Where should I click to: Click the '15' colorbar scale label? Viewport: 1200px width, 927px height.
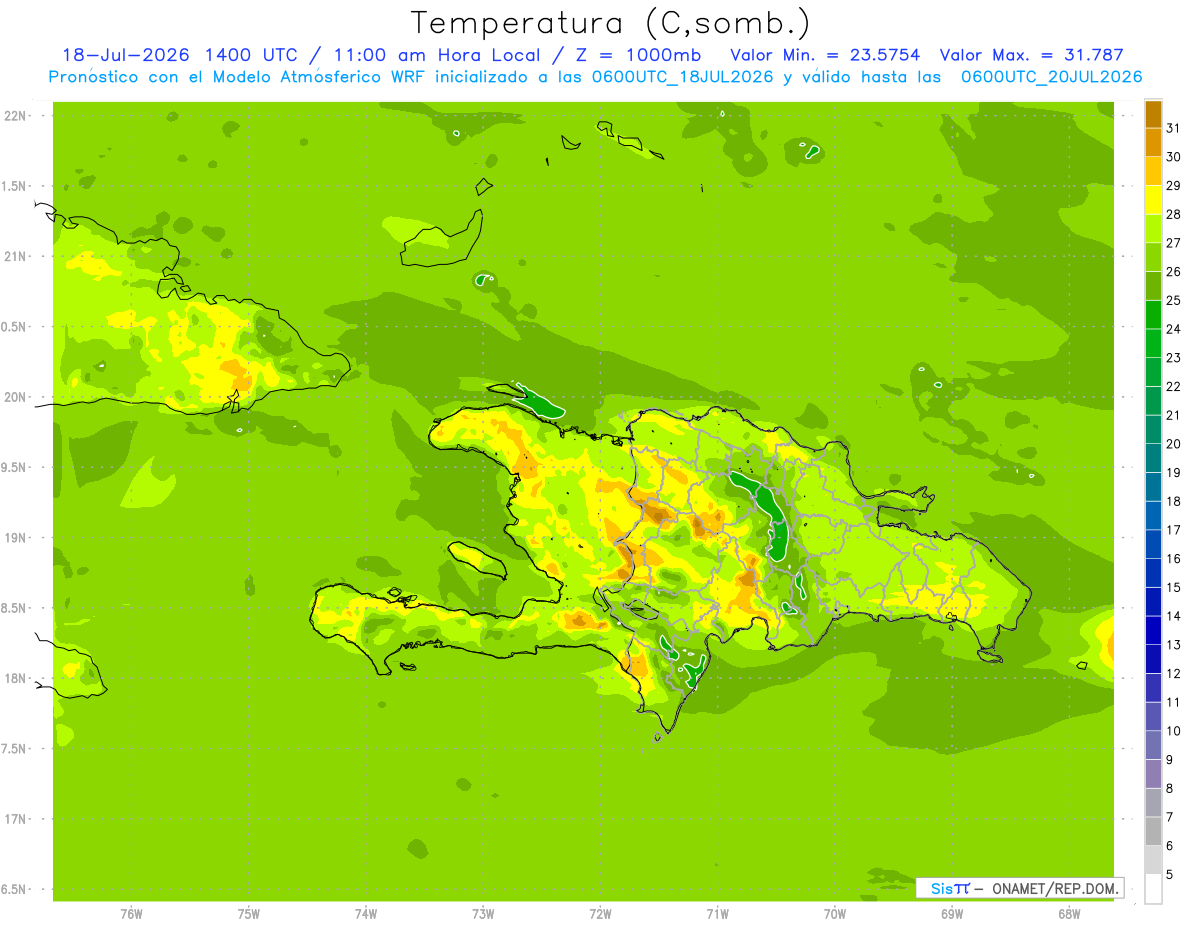(1174, 587)
